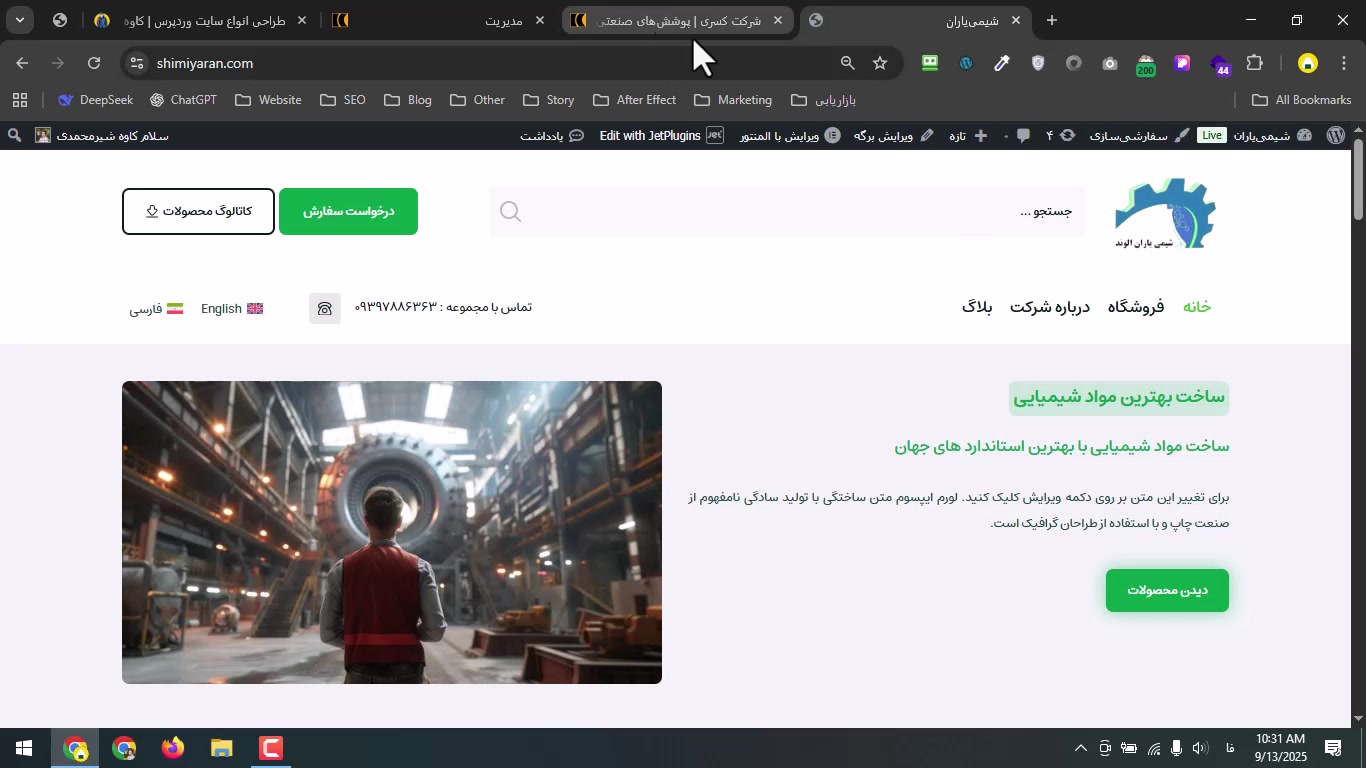Click the WordPress admin bar search icon

[14, 135]
